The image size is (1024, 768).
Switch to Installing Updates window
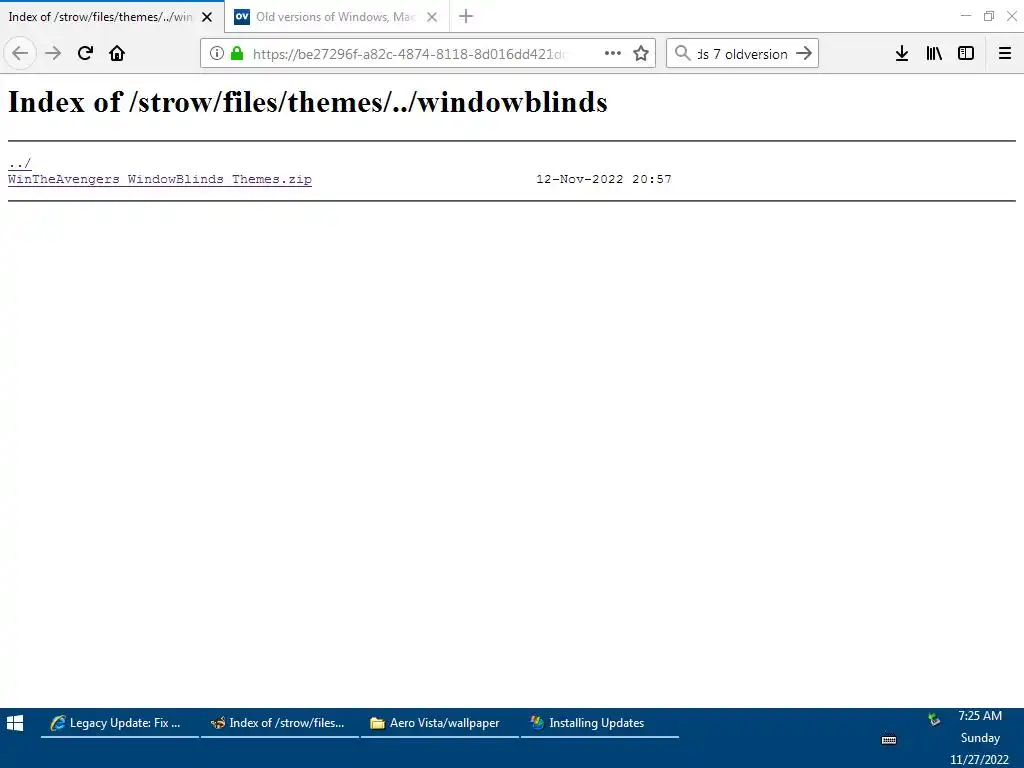click(x=600, y=723)
